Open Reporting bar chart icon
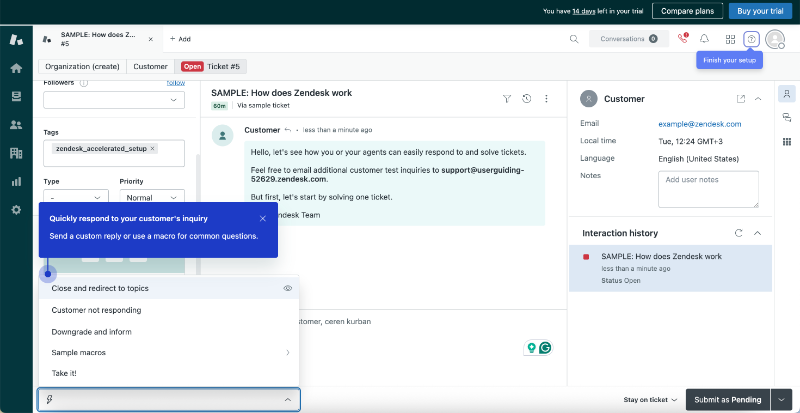800x413 pixels. (16, 181)
